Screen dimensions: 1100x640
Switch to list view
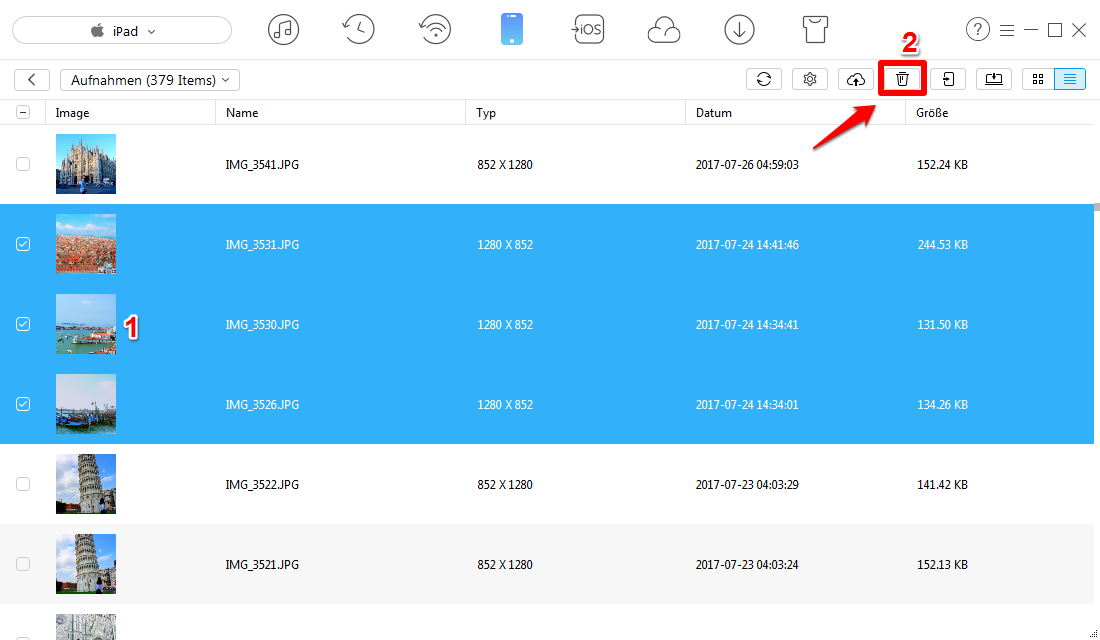click(1070, 79)
